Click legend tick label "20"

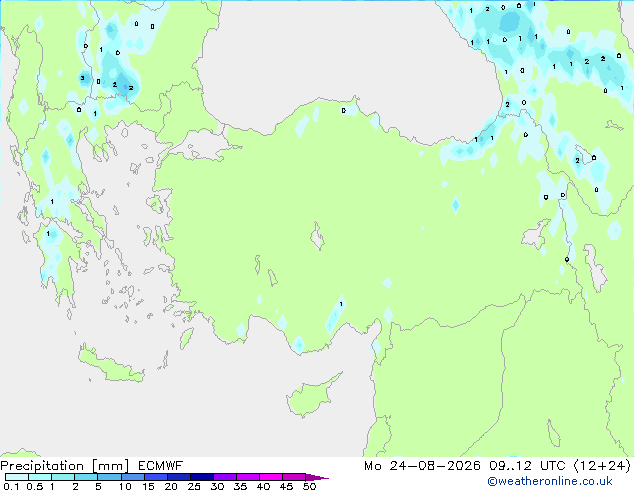[x=171, y=486]
